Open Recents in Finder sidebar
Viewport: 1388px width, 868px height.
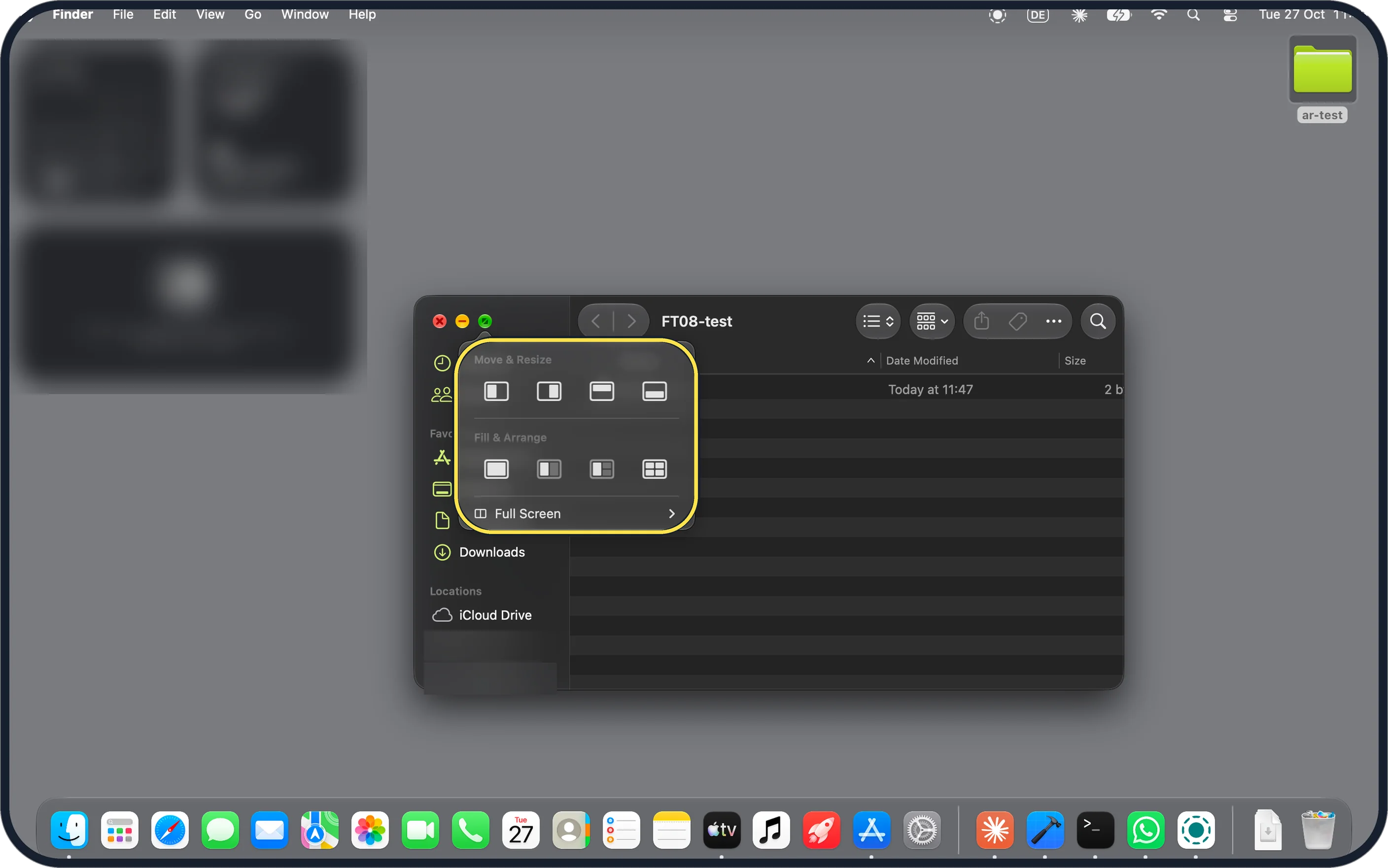(442, 363)
